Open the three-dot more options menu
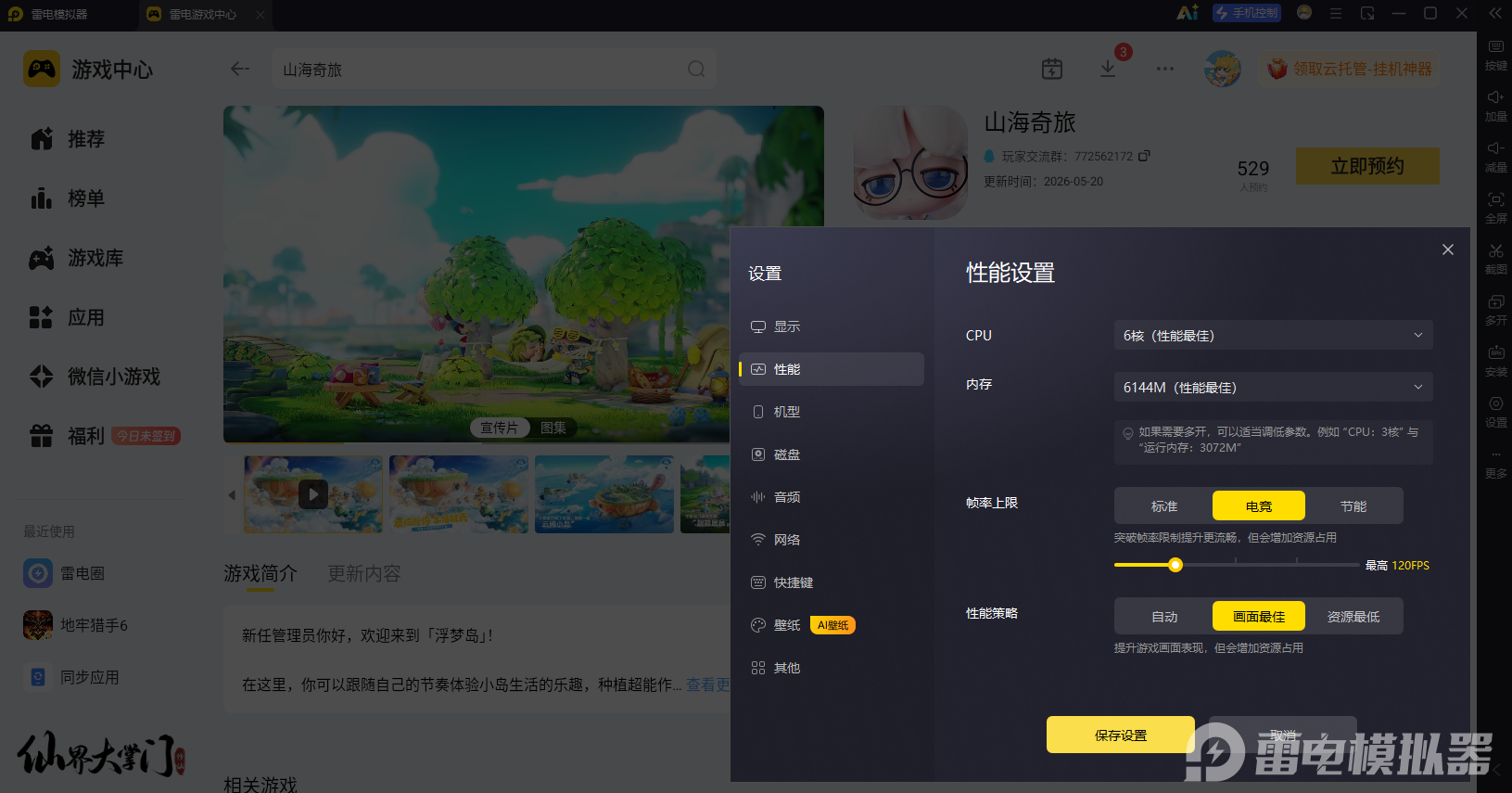Screen dimensions: 1512x793 [x=1165, y=69]
